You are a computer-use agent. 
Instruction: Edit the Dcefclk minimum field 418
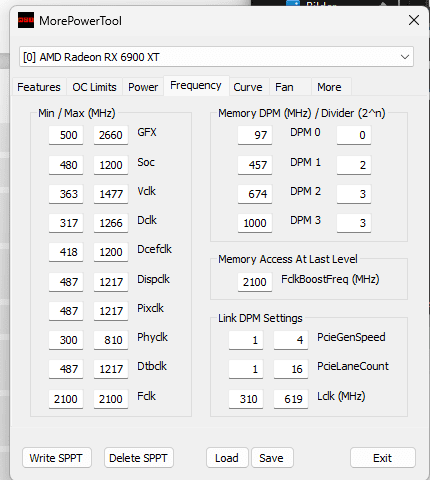66,252
